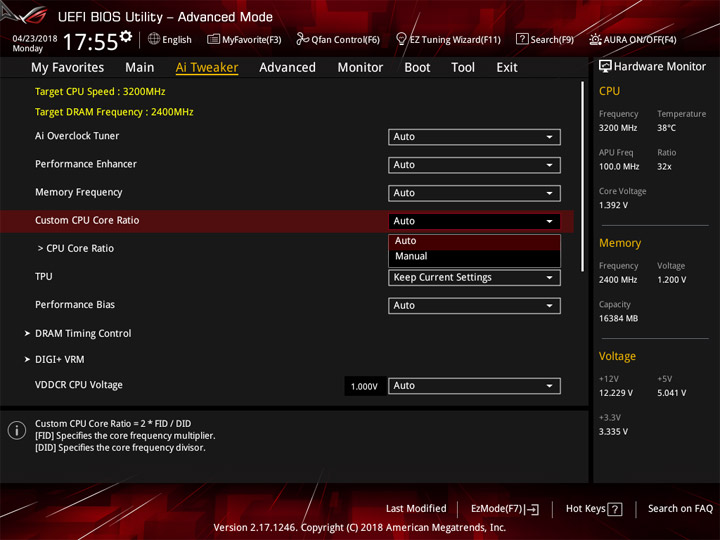
Task: Open the Performance Bias dropdown
Action: pyautogui.click(x=474, y=306)
